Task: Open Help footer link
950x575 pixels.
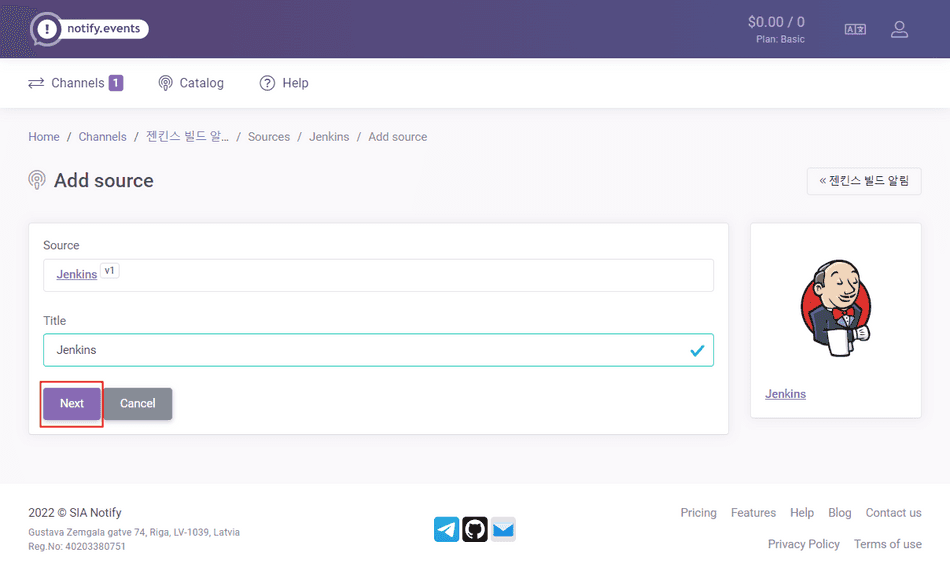Action: tap(802, 513)
